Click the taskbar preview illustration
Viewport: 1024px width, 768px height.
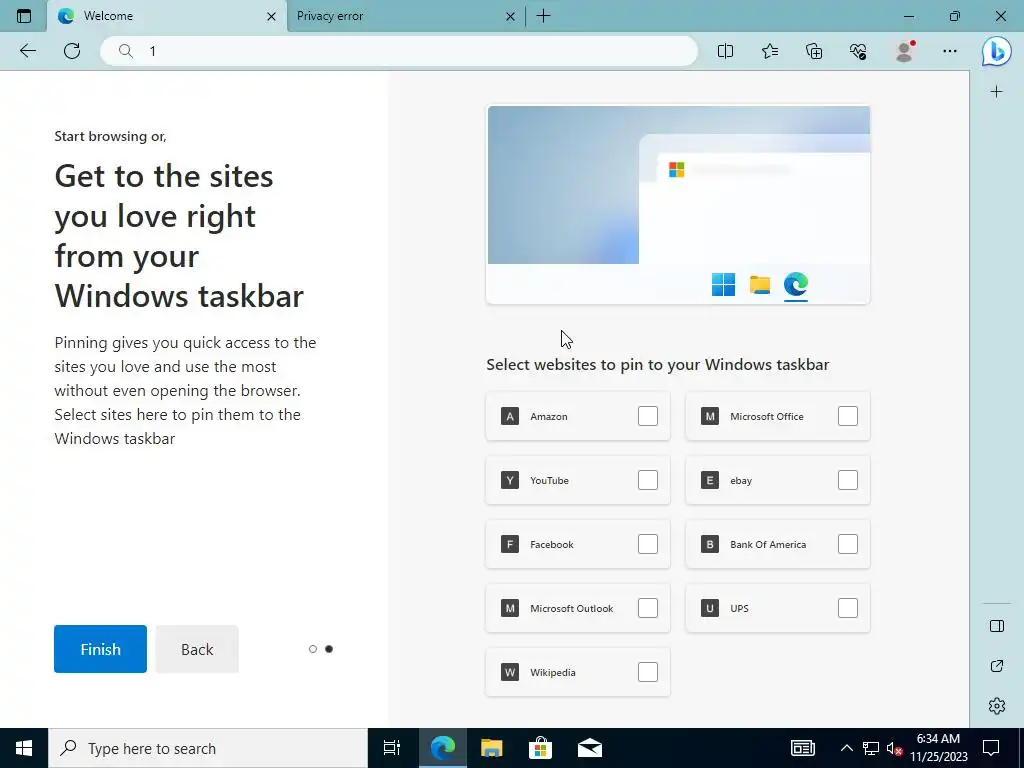[x=679, y=205]
